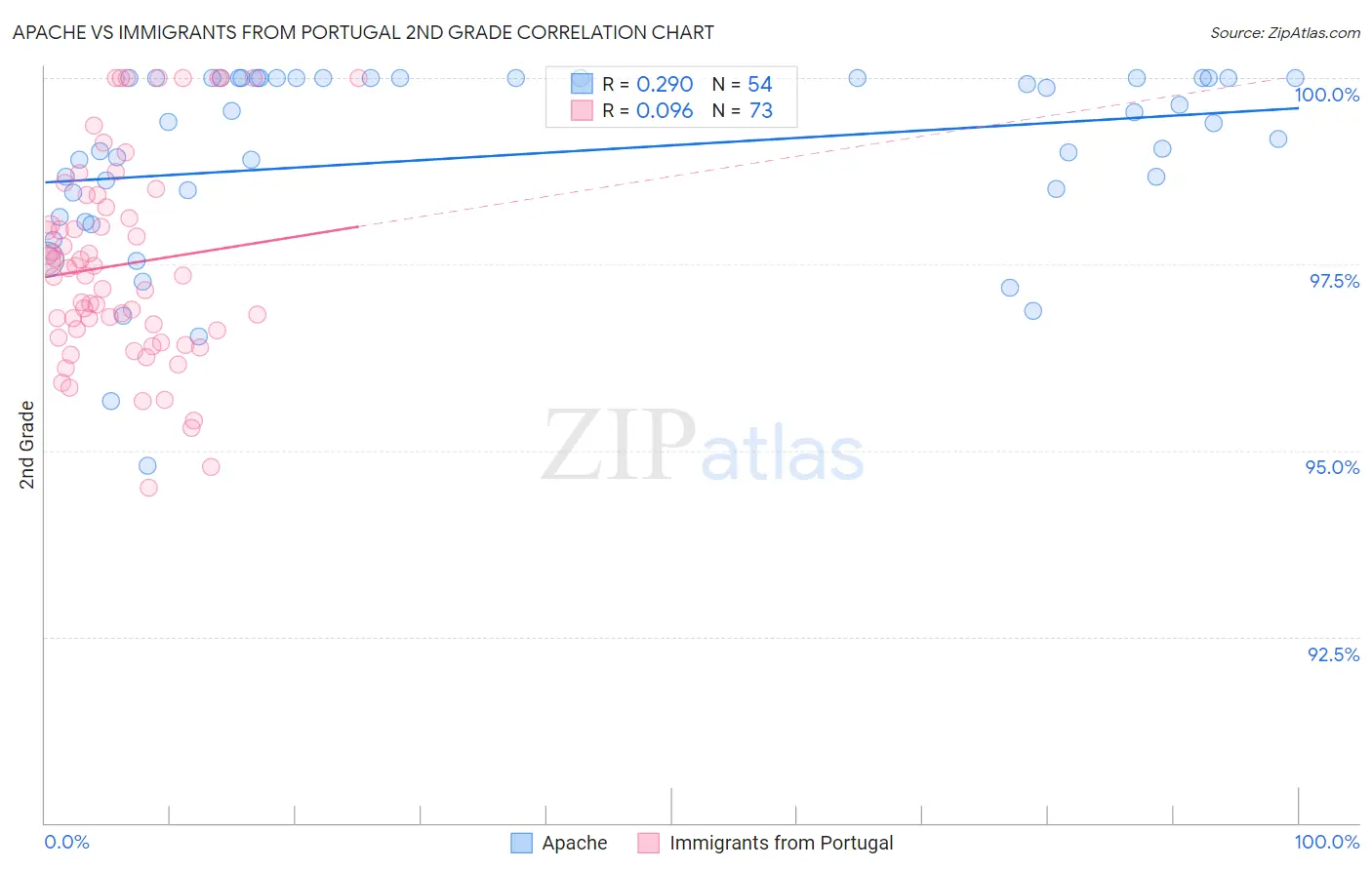Viewport: 1372px width, 870px height.
Task: Click the pink swatch beside R = 0.096
Action: [x=582, y=110]
